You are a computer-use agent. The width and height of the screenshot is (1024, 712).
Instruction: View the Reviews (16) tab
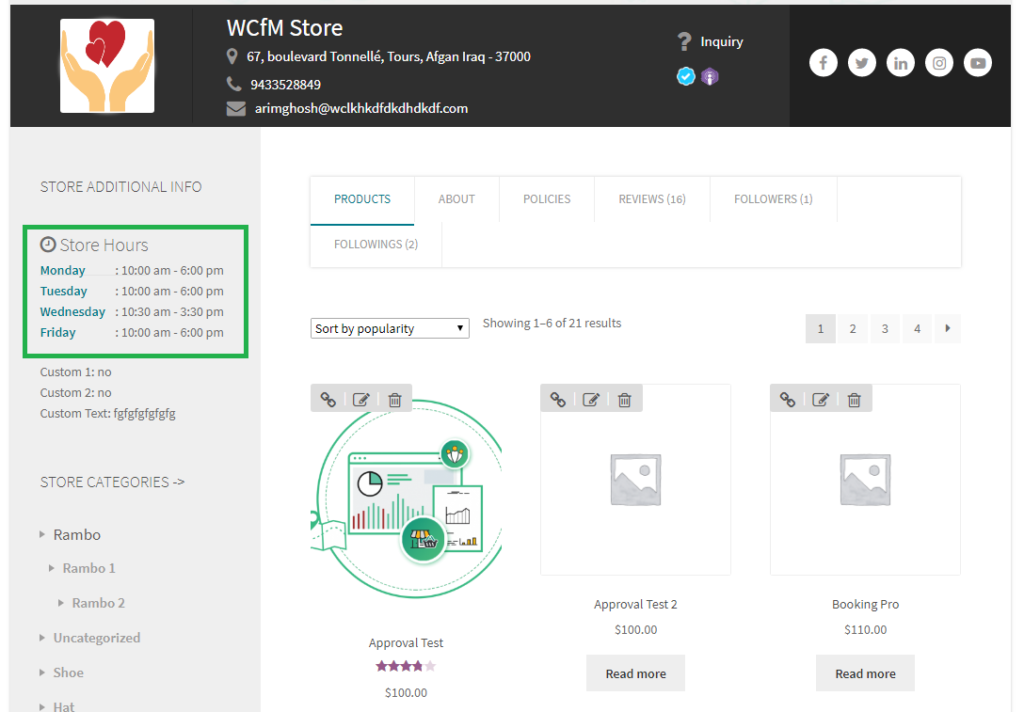pos(652,199)
